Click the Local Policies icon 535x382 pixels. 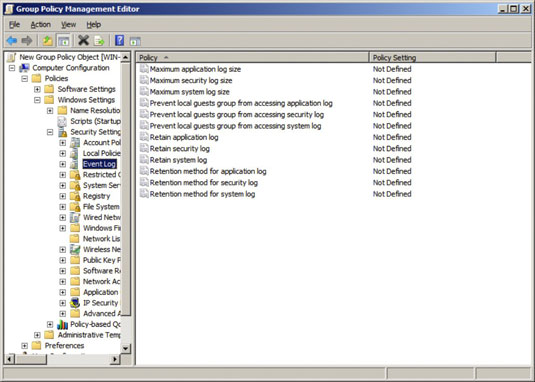click(75, 153)
